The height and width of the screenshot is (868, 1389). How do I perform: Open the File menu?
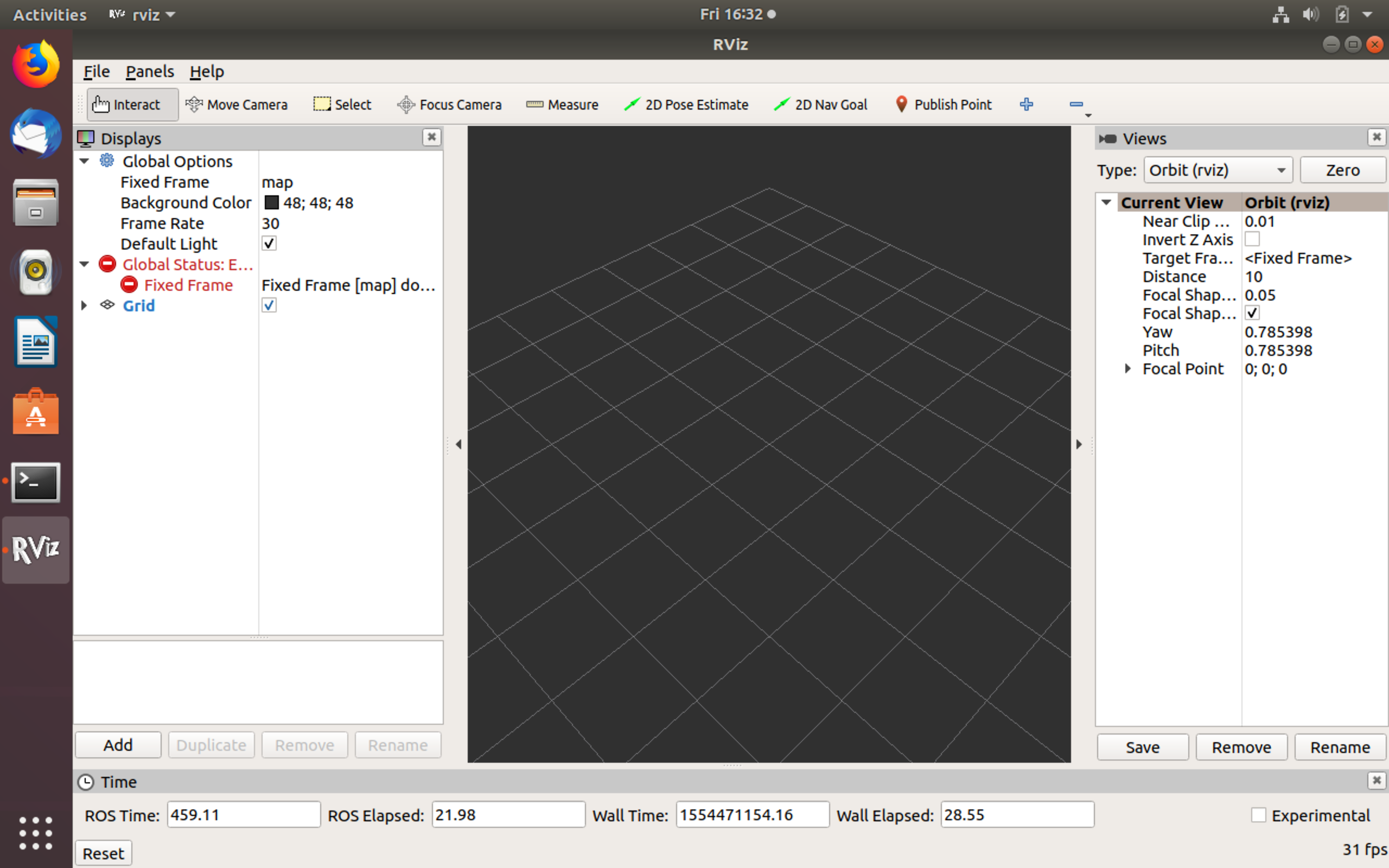(96, 72)
